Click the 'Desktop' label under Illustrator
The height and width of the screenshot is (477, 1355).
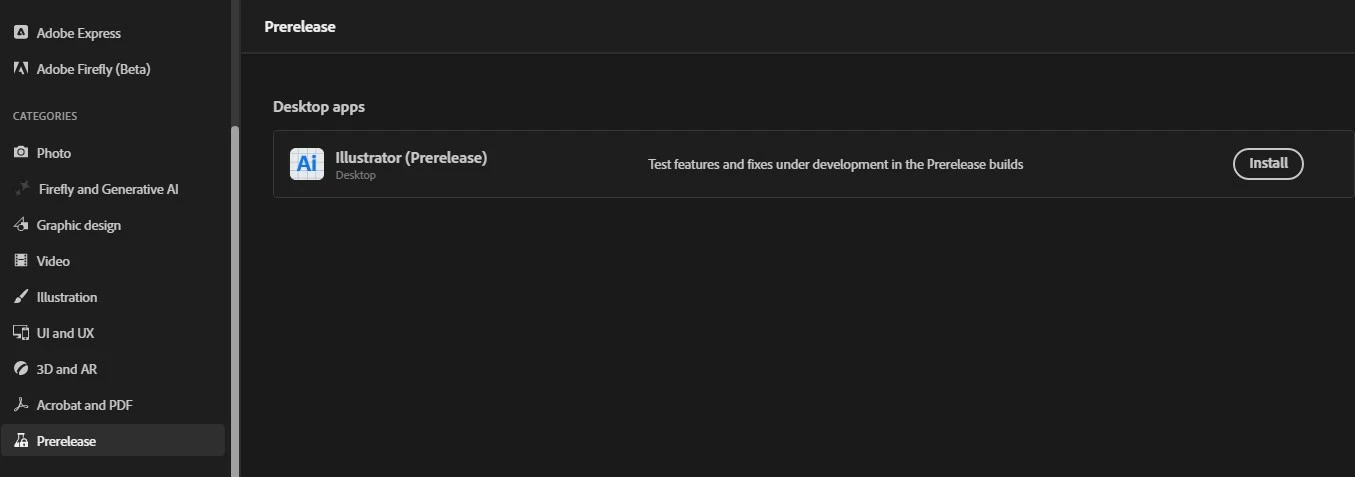355,176
